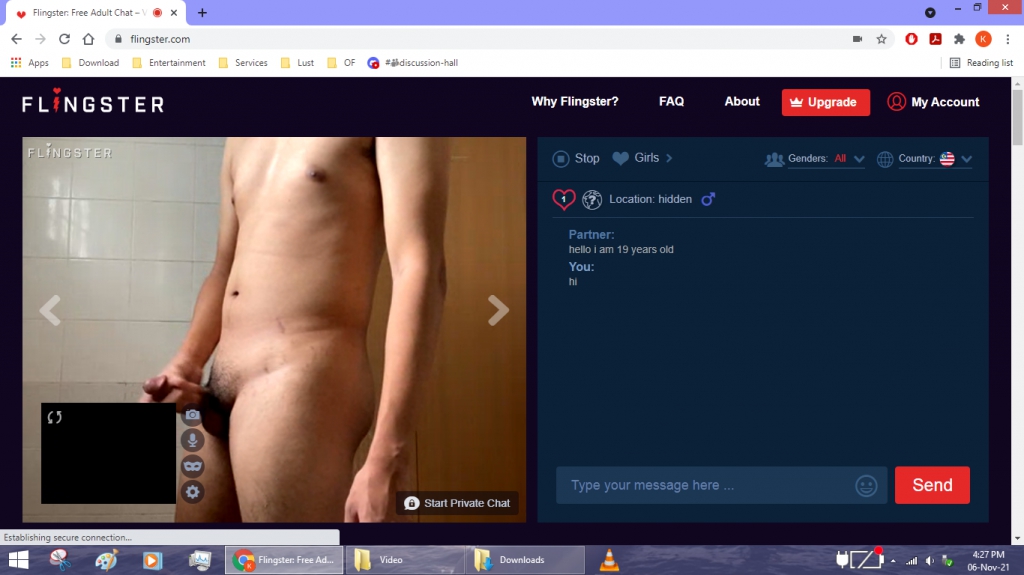The height and width of the screenshot is (575, 1024).
Task: Go to previous partner with left arrow
Action: [x=50, y=310]
